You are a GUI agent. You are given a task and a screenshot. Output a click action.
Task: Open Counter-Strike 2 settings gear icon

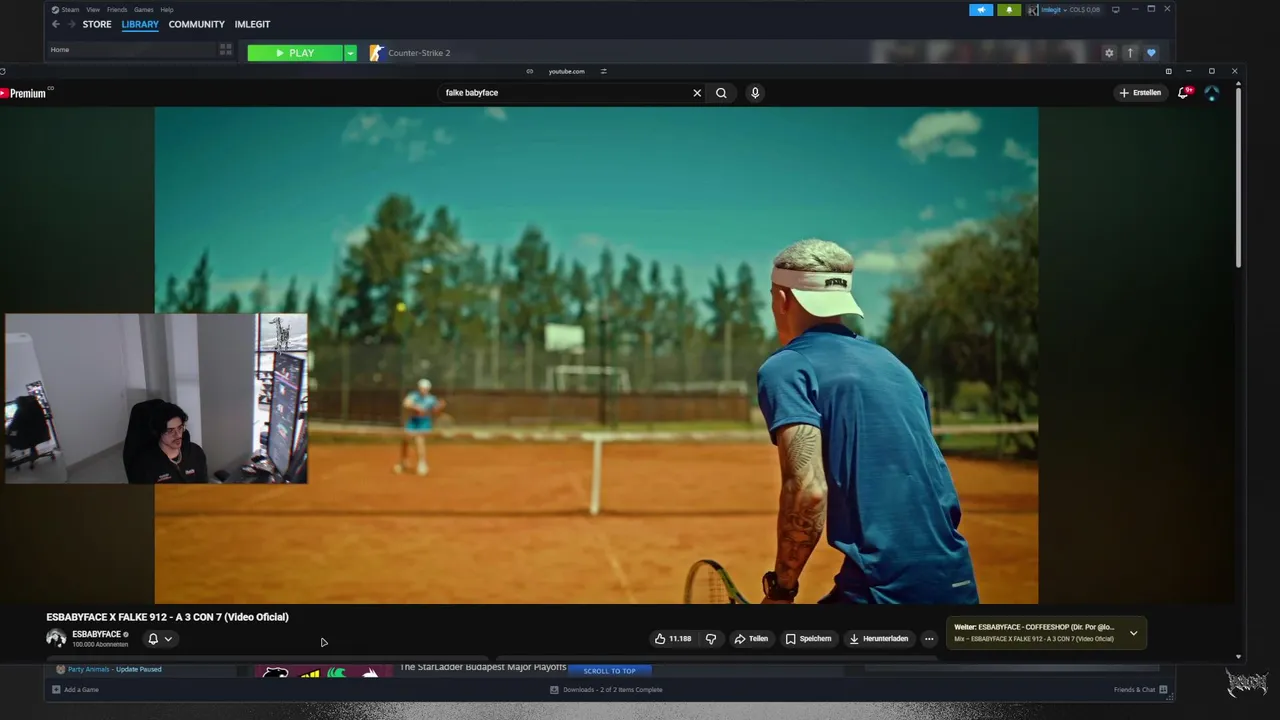(1108, 53)
